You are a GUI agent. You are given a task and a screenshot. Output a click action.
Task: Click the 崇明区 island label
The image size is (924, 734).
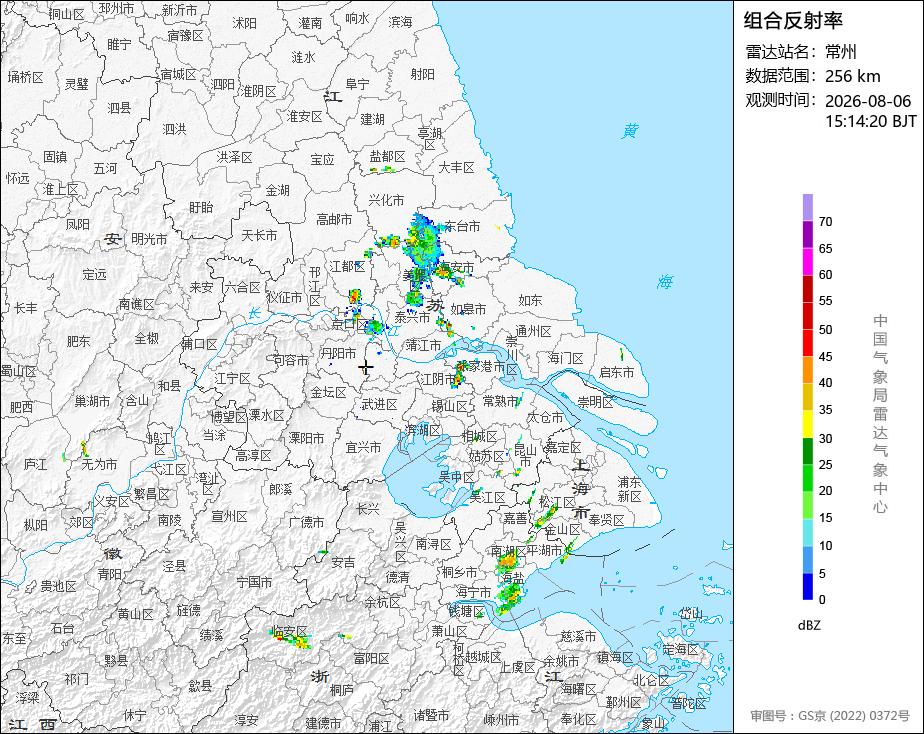(596, 402)
